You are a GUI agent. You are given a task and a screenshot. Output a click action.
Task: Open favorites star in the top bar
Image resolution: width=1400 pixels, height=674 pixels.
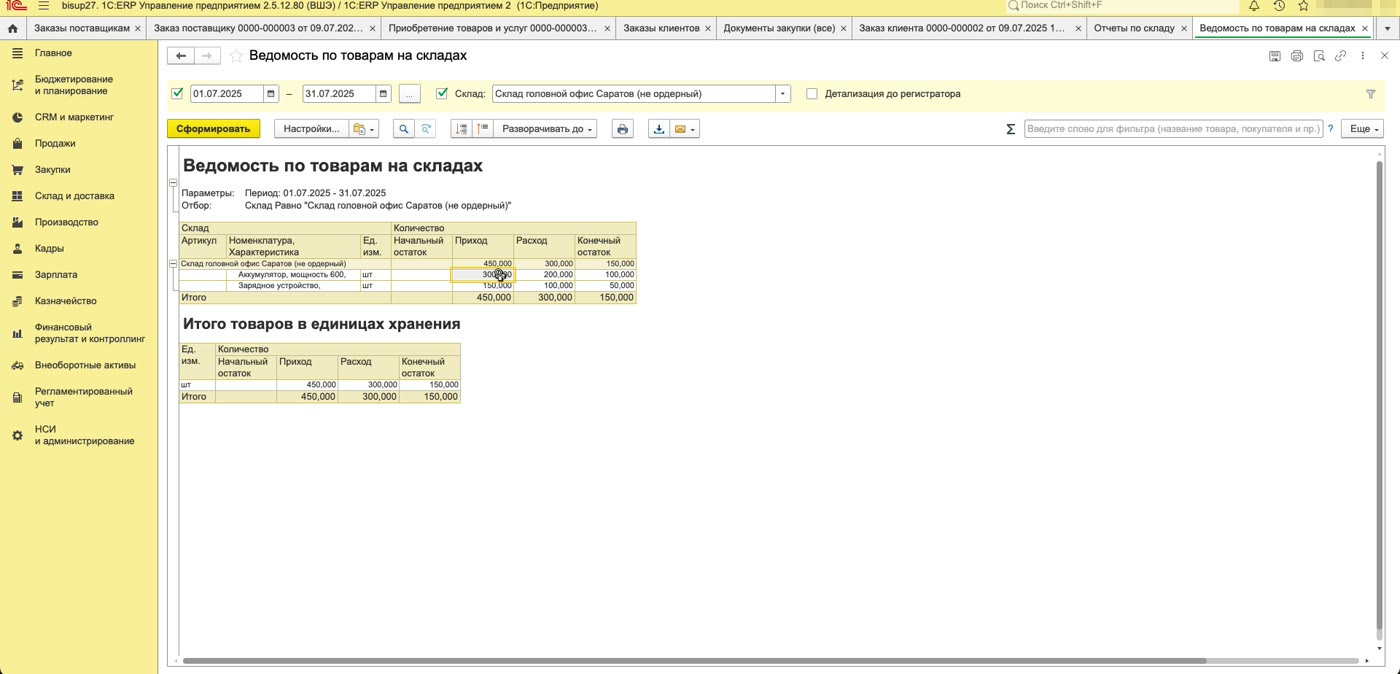pyautogui.click(x=1303, y=6)
